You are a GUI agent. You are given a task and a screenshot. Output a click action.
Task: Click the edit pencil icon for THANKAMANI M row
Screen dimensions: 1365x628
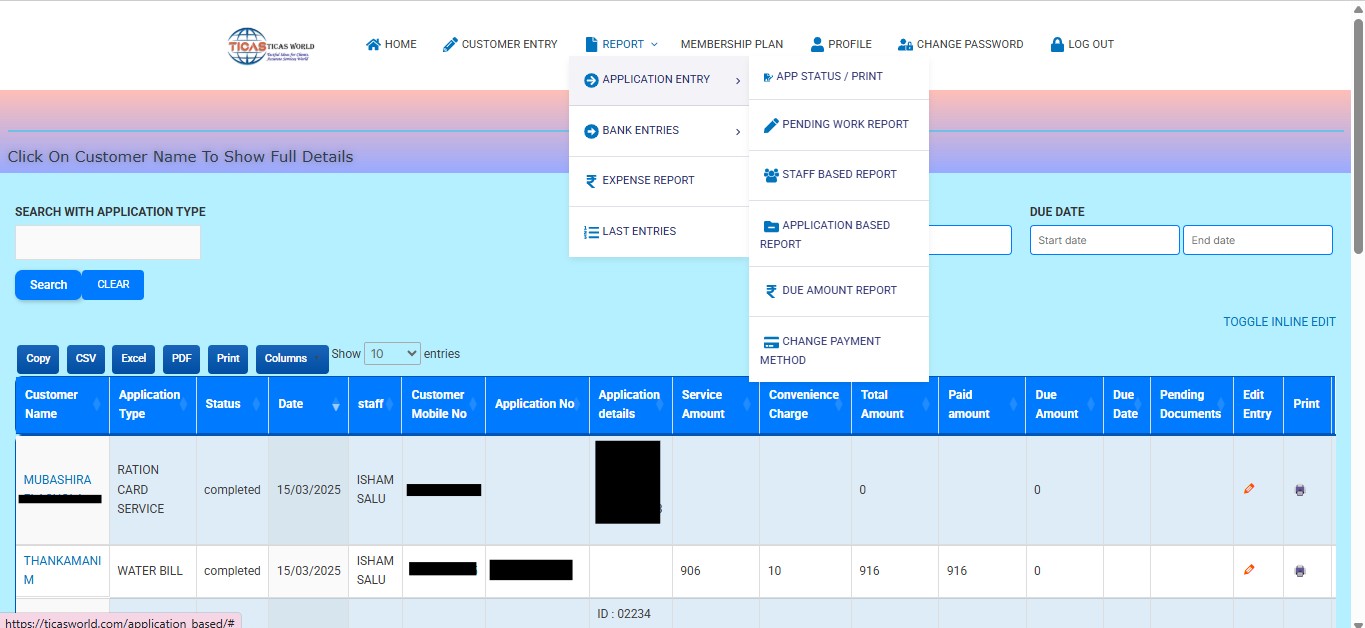pyautogui.click(x=1249, y=570)
